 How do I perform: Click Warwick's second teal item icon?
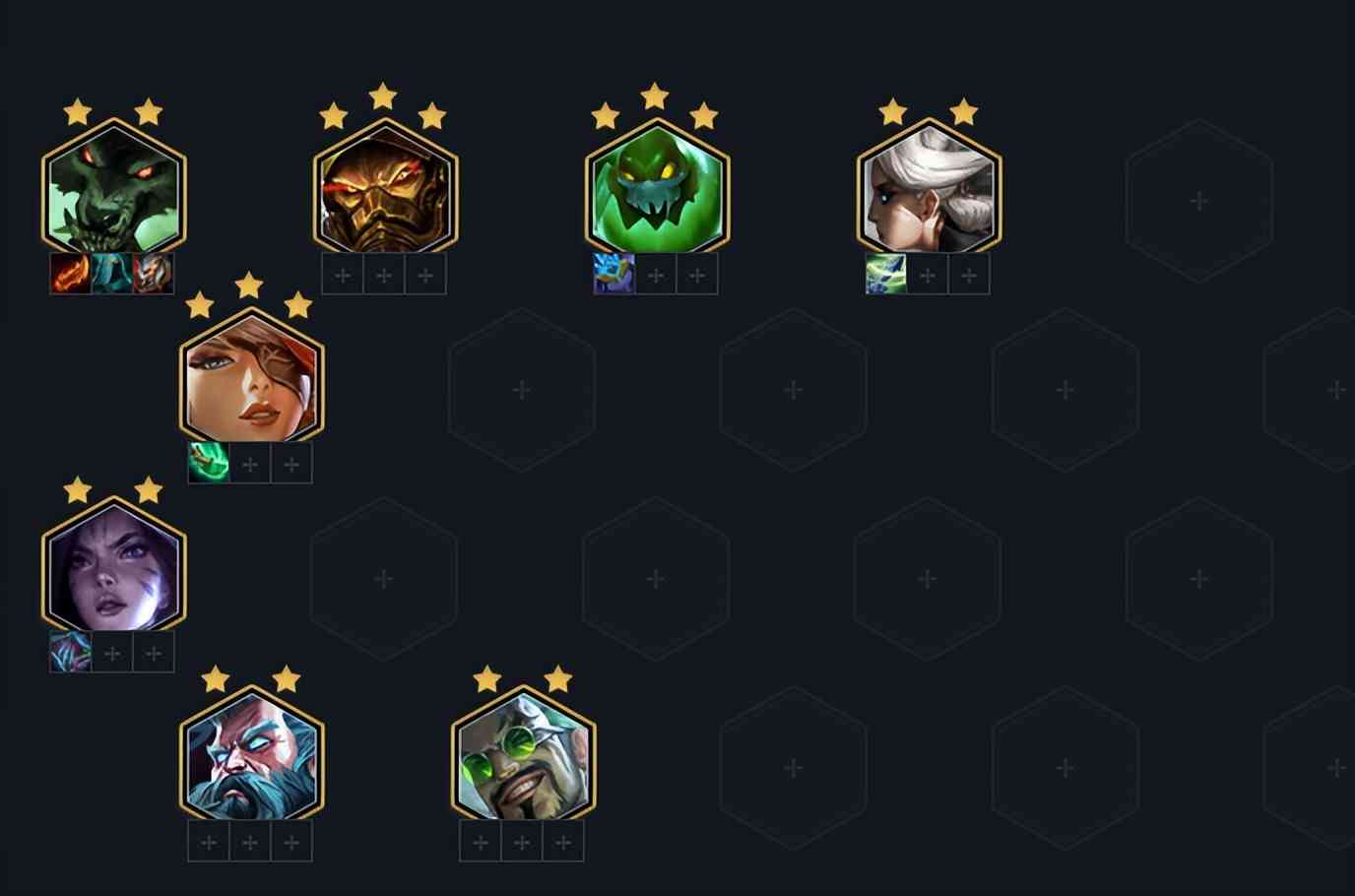111,274
